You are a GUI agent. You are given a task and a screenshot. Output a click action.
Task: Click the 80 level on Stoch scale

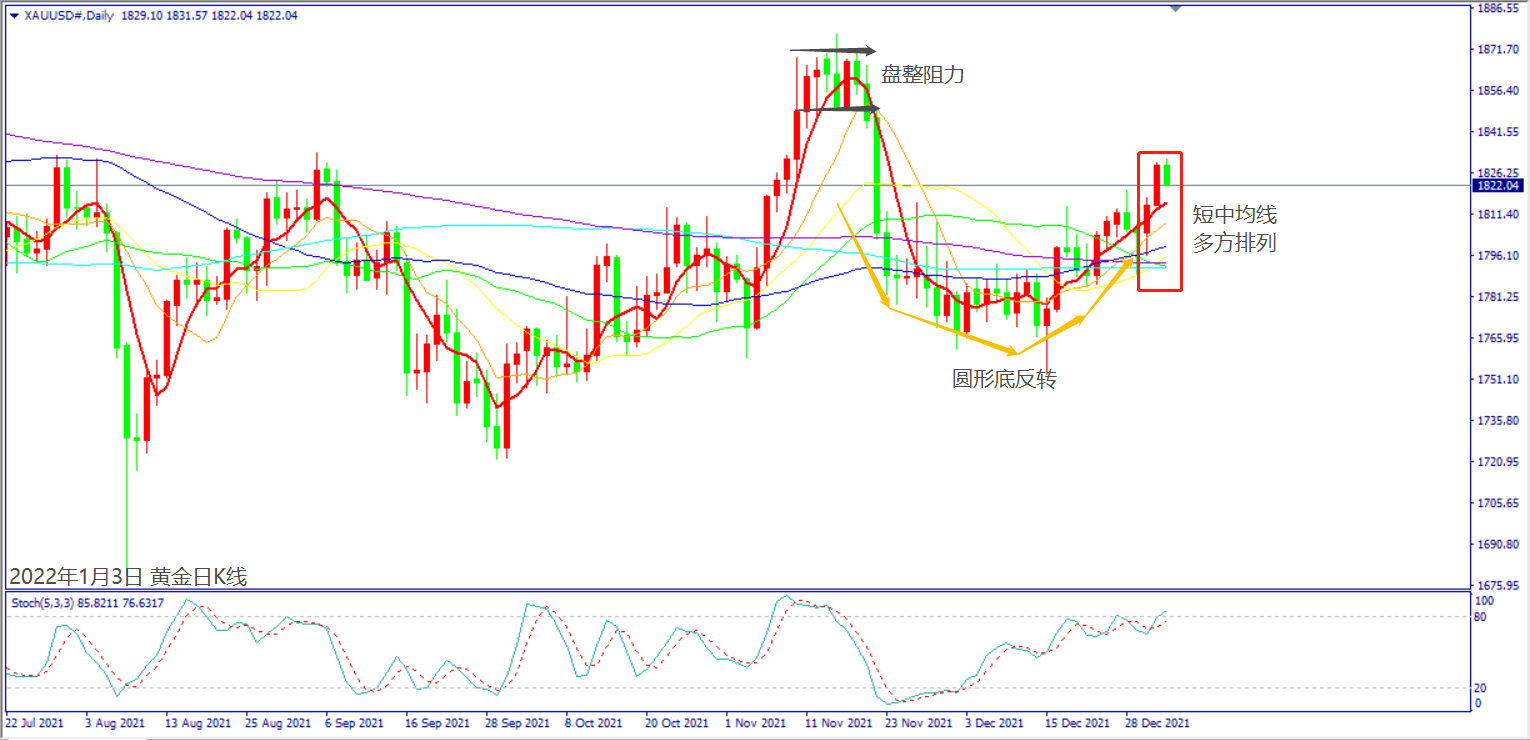1481,617
